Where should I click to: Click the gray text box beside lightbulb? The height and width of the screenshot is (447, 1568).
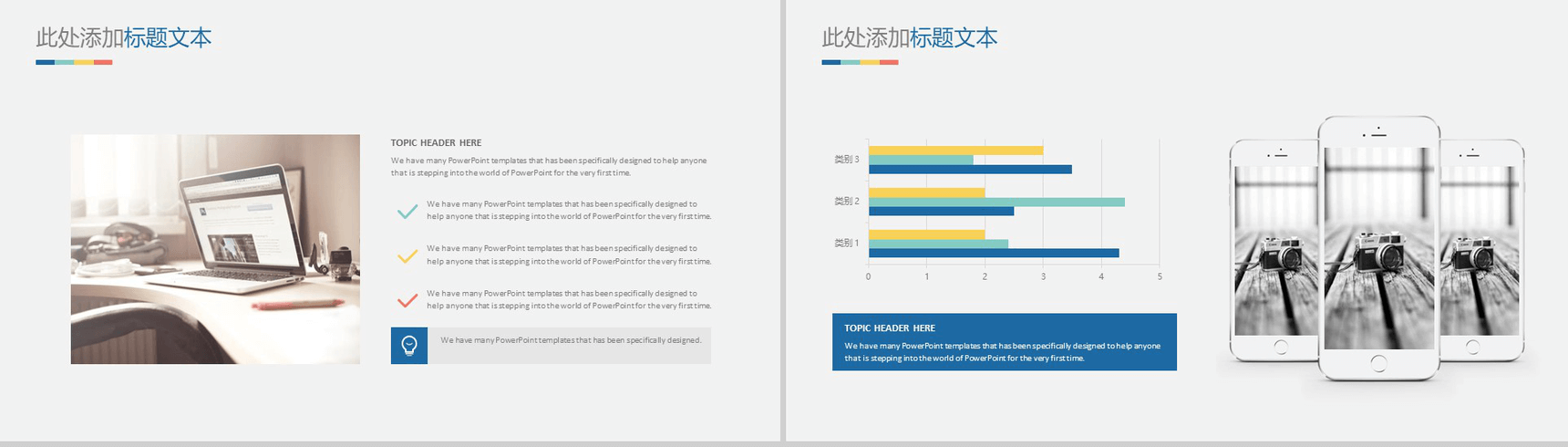570,346
